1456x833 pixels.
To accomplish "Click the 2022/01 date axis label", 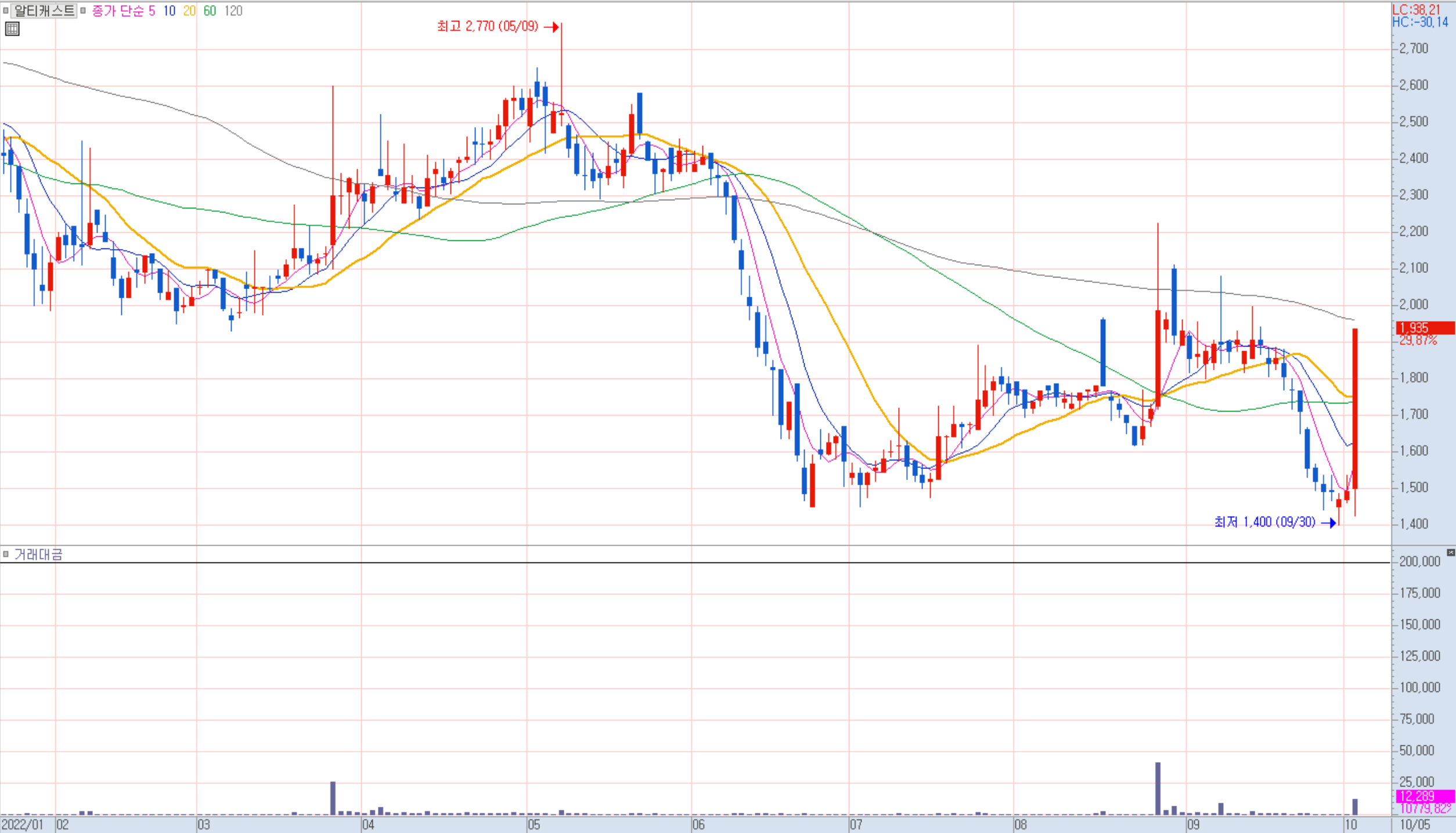I will point(23,824).
